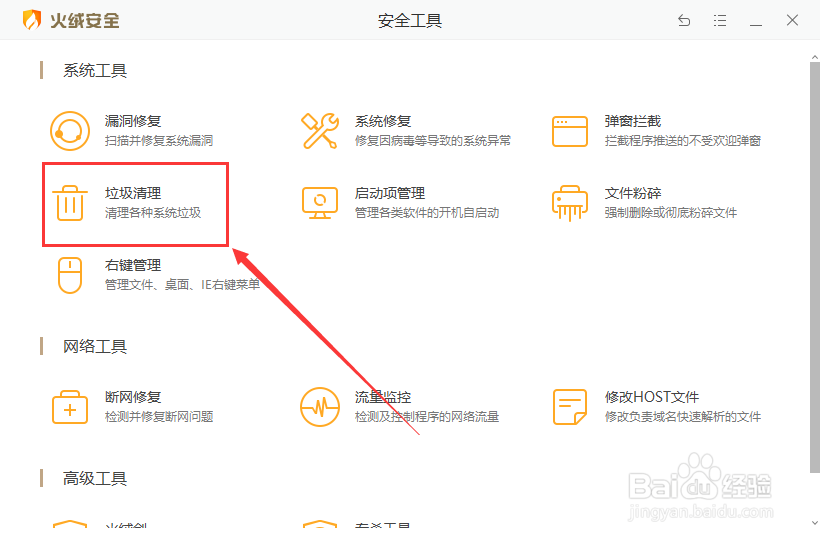Image resolution: width=820 pixels, height=540 pixels.
Task: Click the 弹窗拦截 window icon
Action: [570, 131]
